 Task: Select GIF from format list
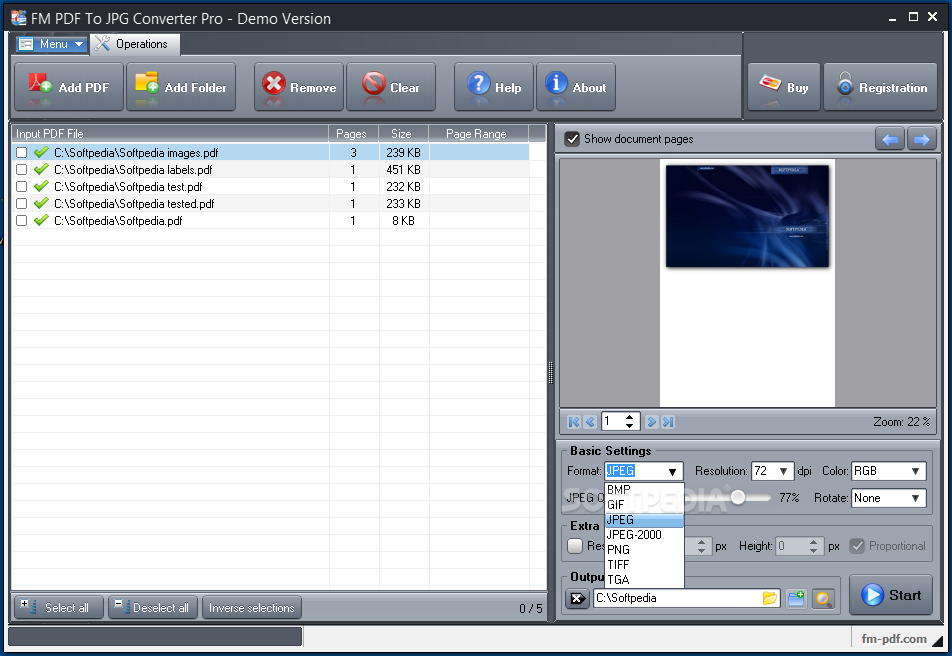click(x=644, y=505)
